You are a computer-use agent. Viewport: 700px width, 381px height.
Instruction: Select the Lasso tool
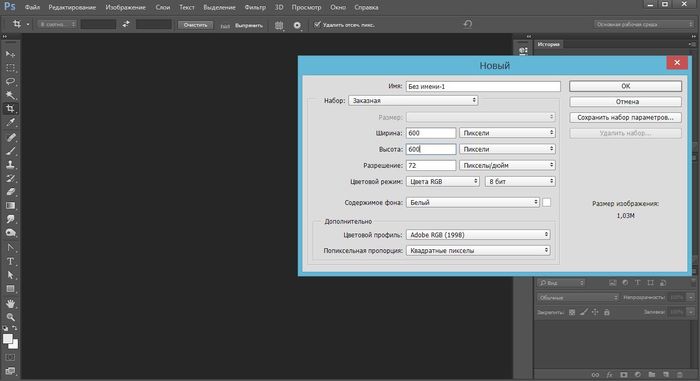pos(10,81)
